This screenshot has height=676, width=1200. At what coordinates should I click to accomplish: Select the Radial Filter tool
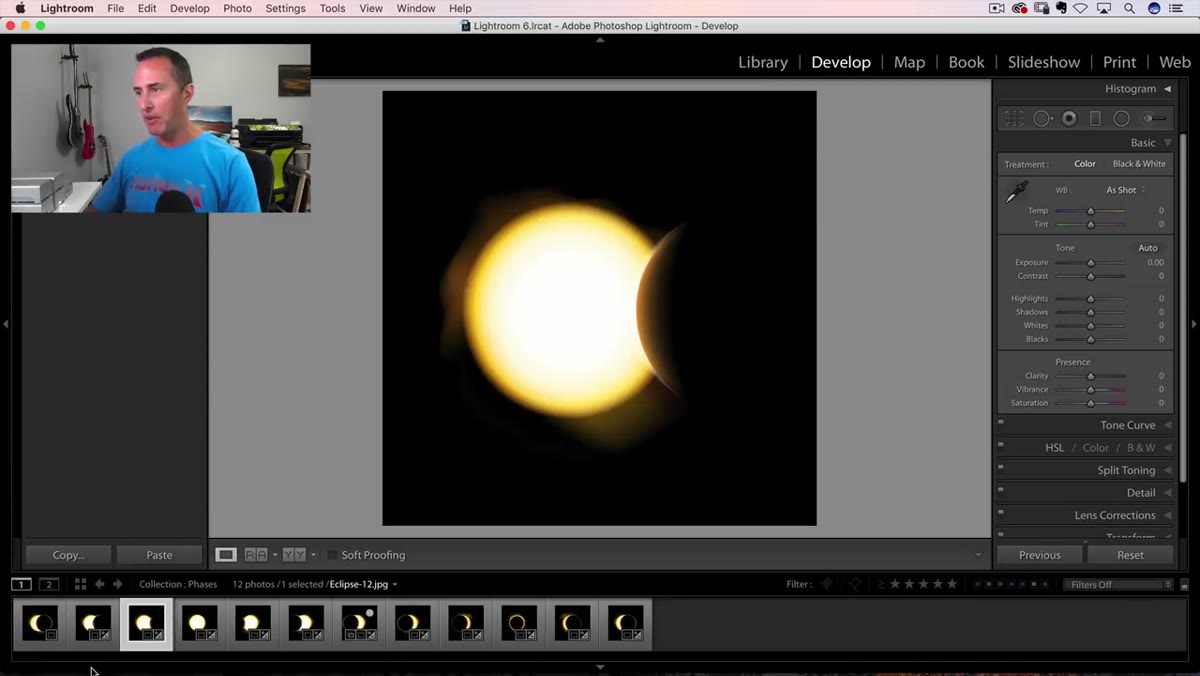coord(1122,118)
